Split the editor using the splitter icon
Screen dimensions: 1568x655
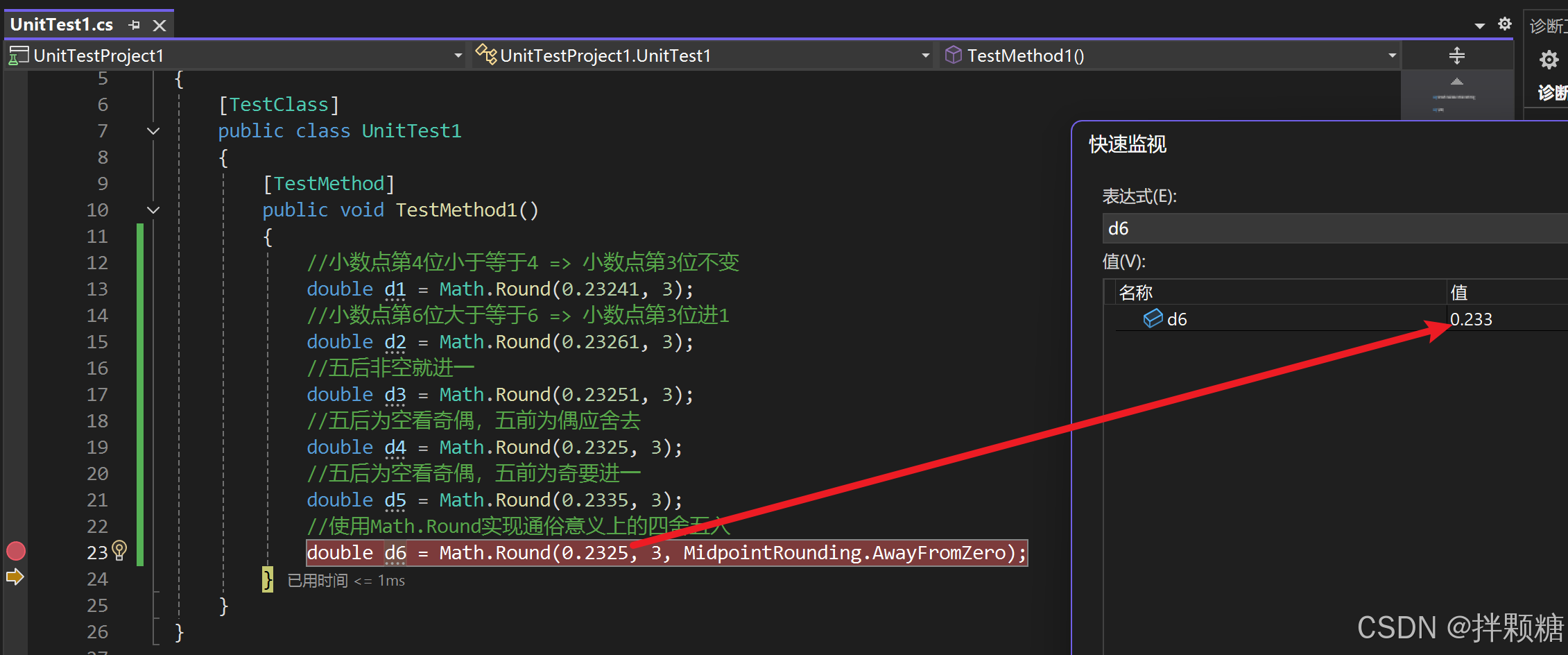tap(1457, 55)
